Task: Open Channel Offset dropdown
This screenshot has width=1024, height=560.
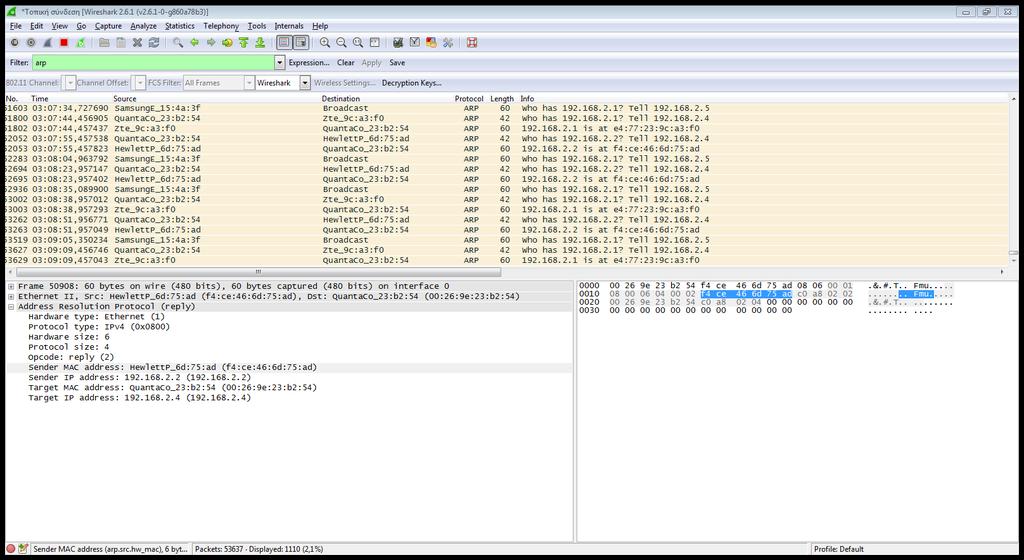Action: [x=139, y=83]
